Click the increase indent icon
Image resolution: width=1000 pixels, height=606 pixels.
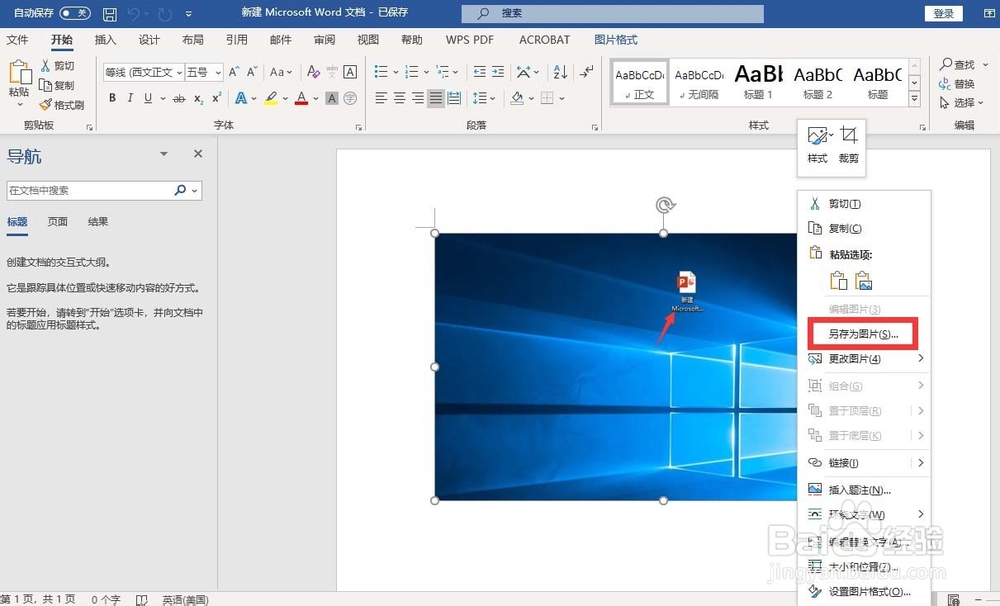(x=498, y=71)
